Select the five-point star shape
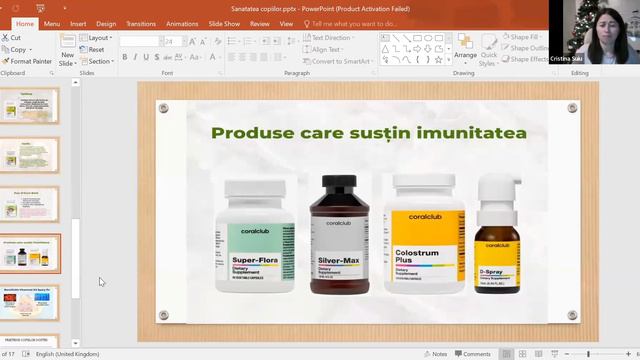 coord(439,60)
